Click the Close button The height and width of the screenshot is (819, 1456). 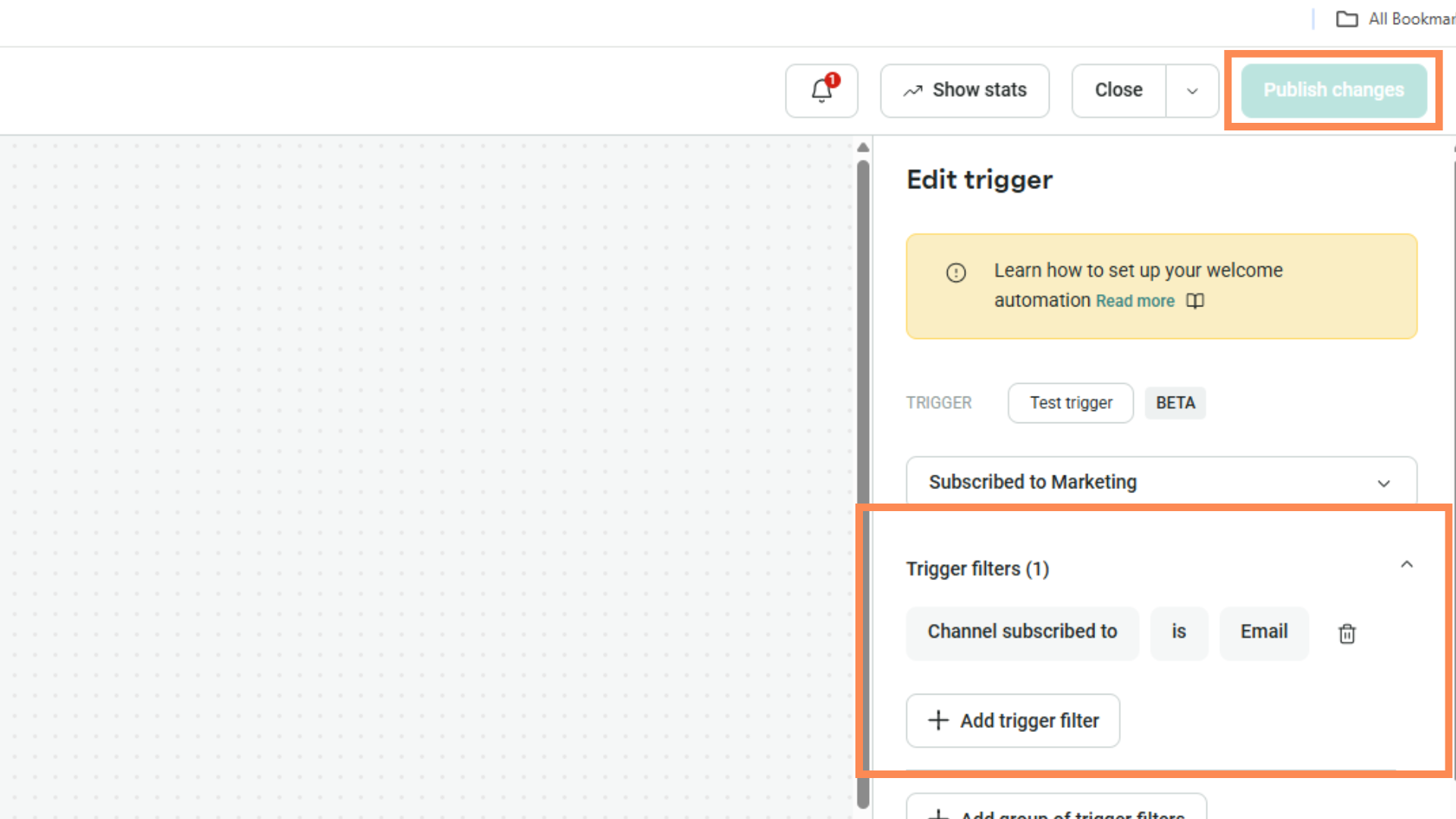(1119, 90)
